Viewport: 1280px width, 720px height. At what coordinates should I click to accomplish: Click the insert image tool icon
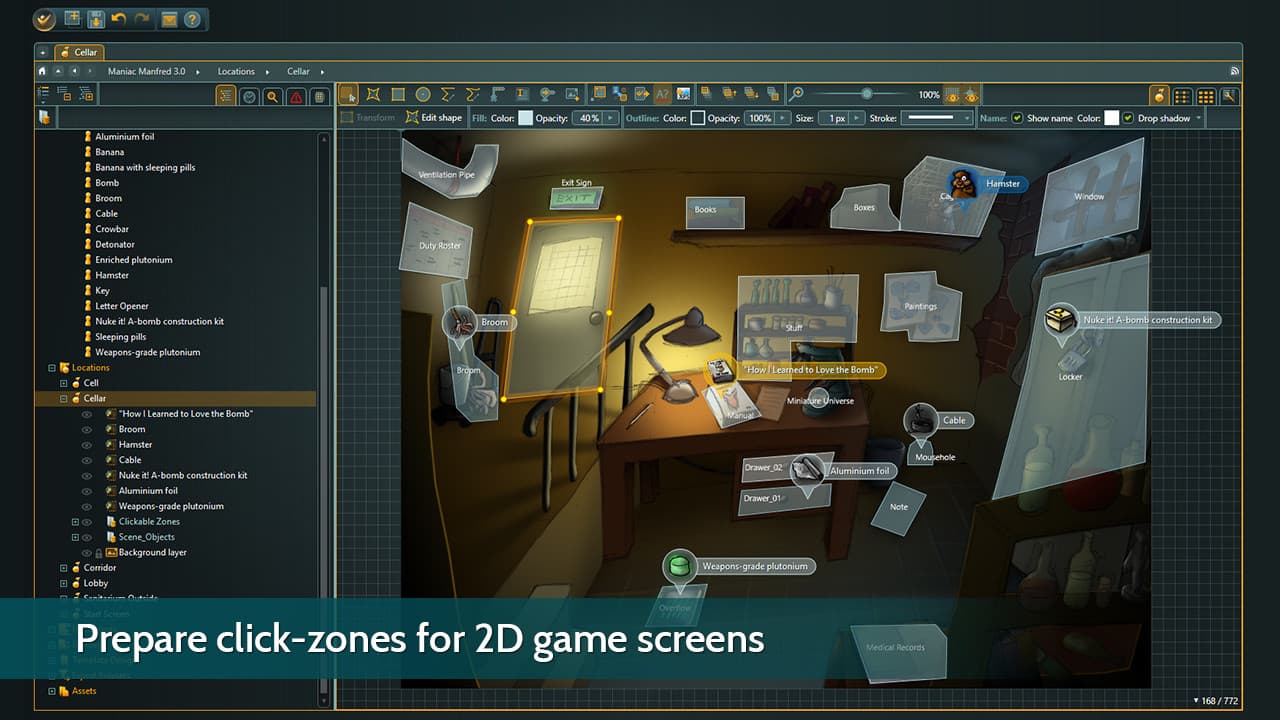pos(572,94)
